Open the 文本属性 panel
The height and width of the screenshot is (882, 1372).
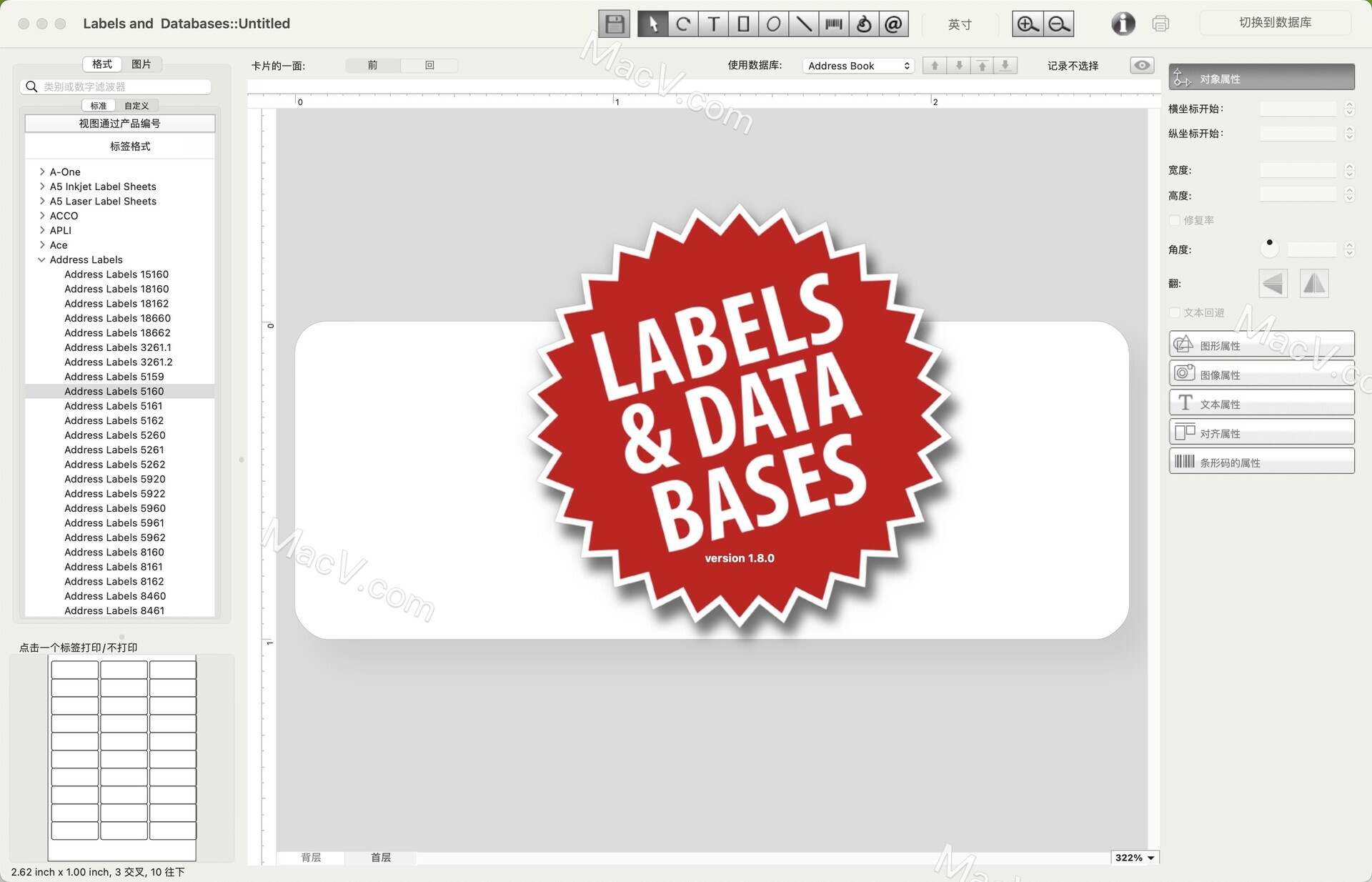pyautogui.click(x=1261, y=402)
